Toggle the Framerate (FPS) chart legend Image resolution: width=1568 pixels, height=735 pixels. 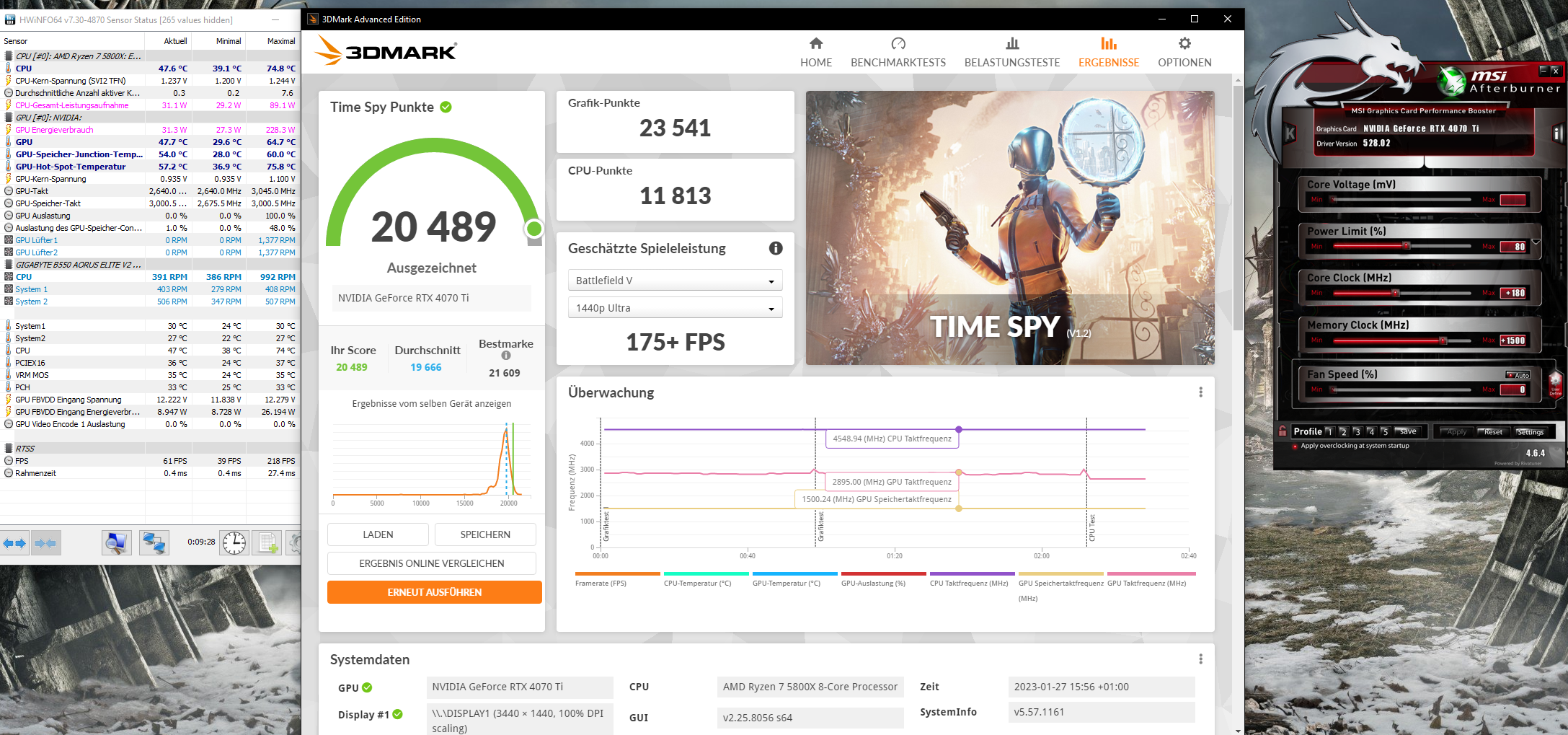[617, 580]
